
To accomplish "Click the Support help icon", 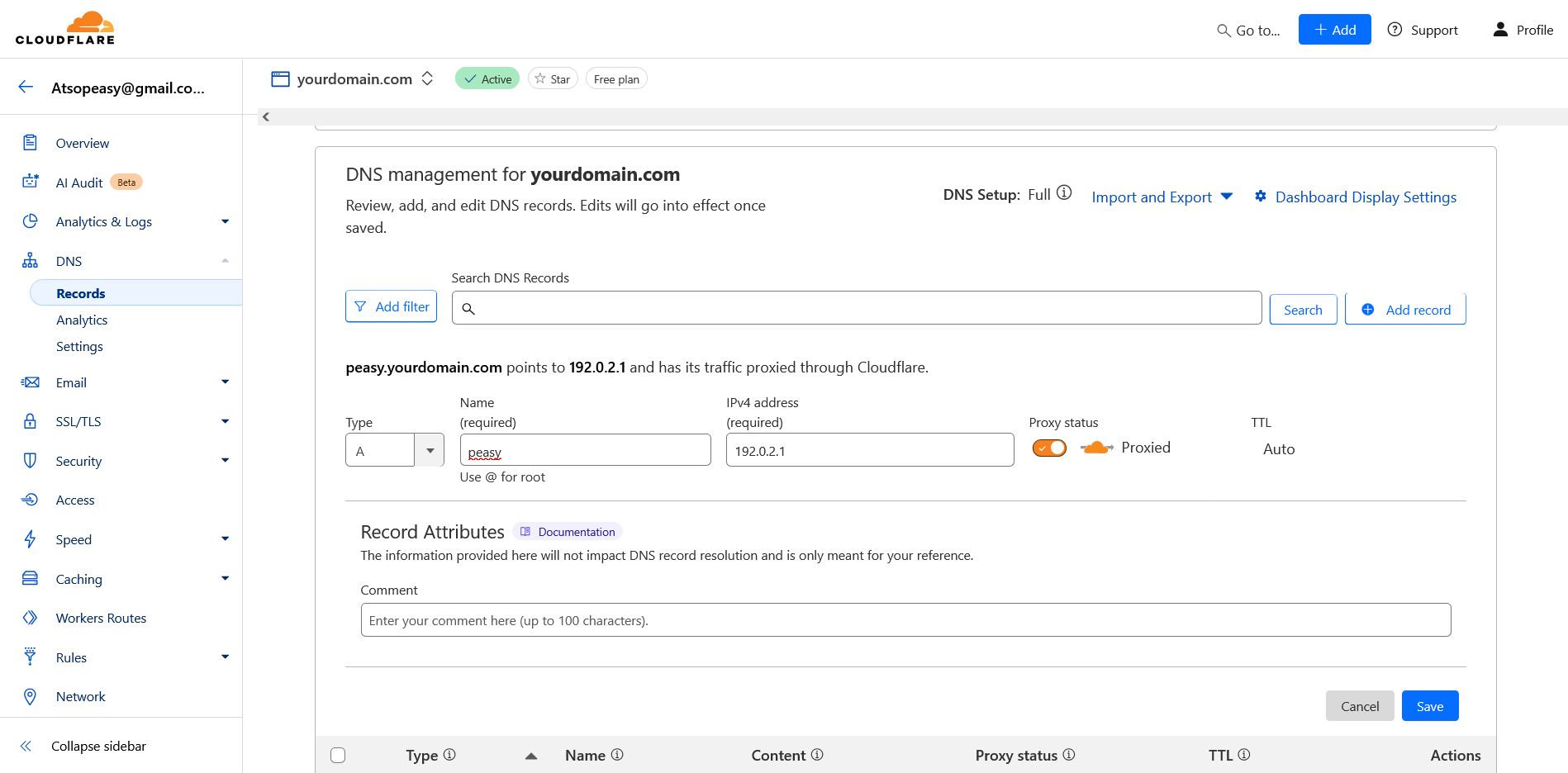I will point(1395,30).
